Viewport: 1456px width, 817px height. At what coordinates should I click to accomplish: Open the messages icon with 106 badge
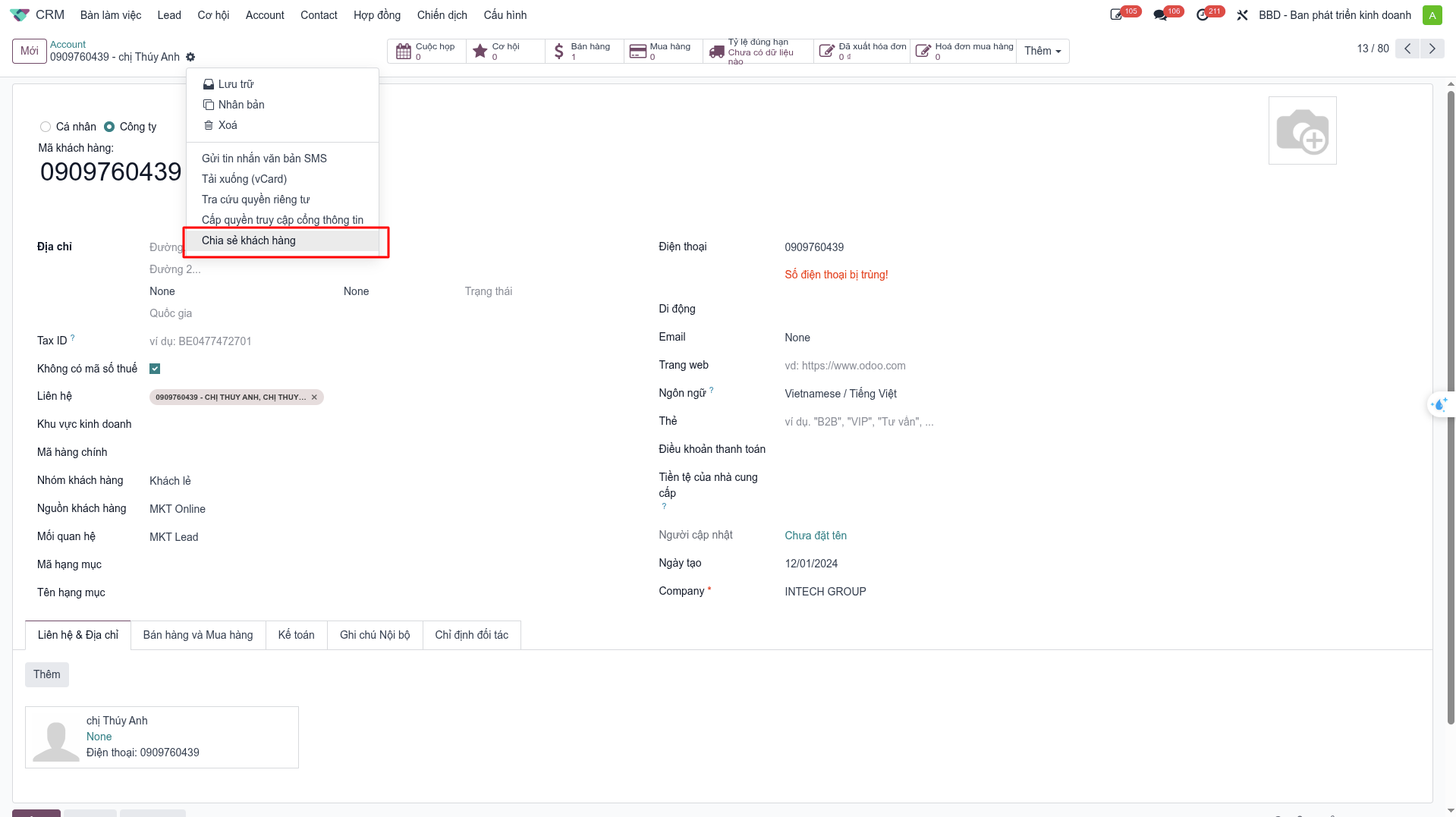1168,14
